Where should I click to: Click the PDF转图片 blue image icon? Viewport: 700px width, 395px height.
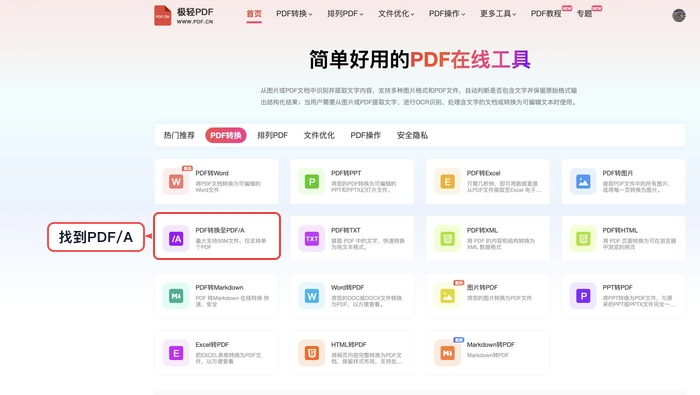[x=583, y=182]
